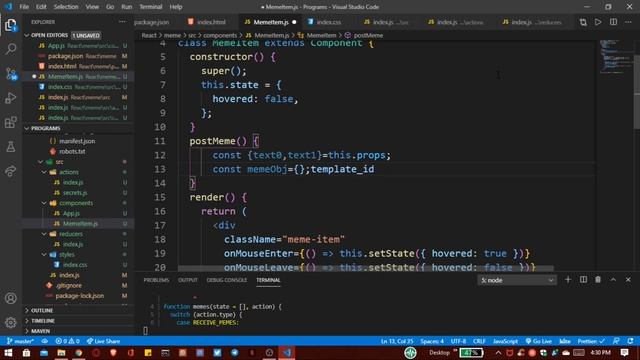
Task: Click the master branch status item
Action: point(20,341)
